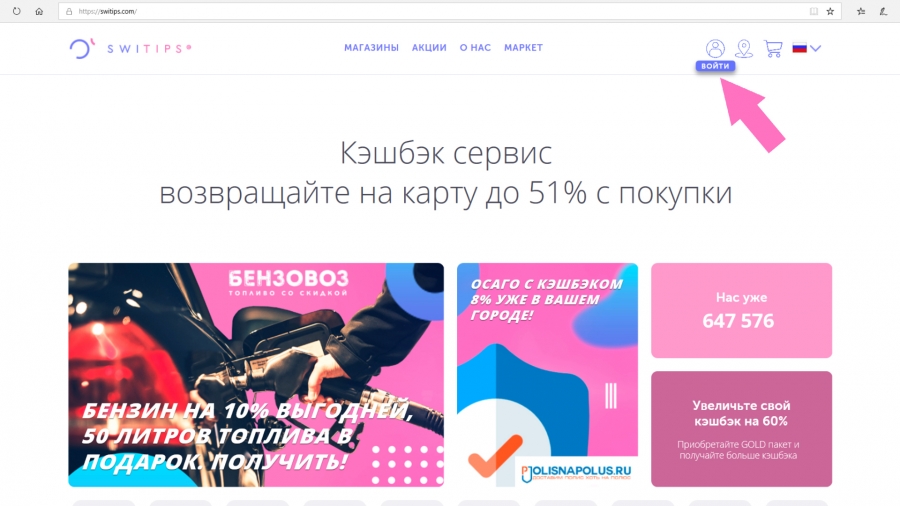Image resolution: width=900 pixels, height=506 pixels.
Task: Click the ВОЙТИ login button
Action: [x=715, y=66]
